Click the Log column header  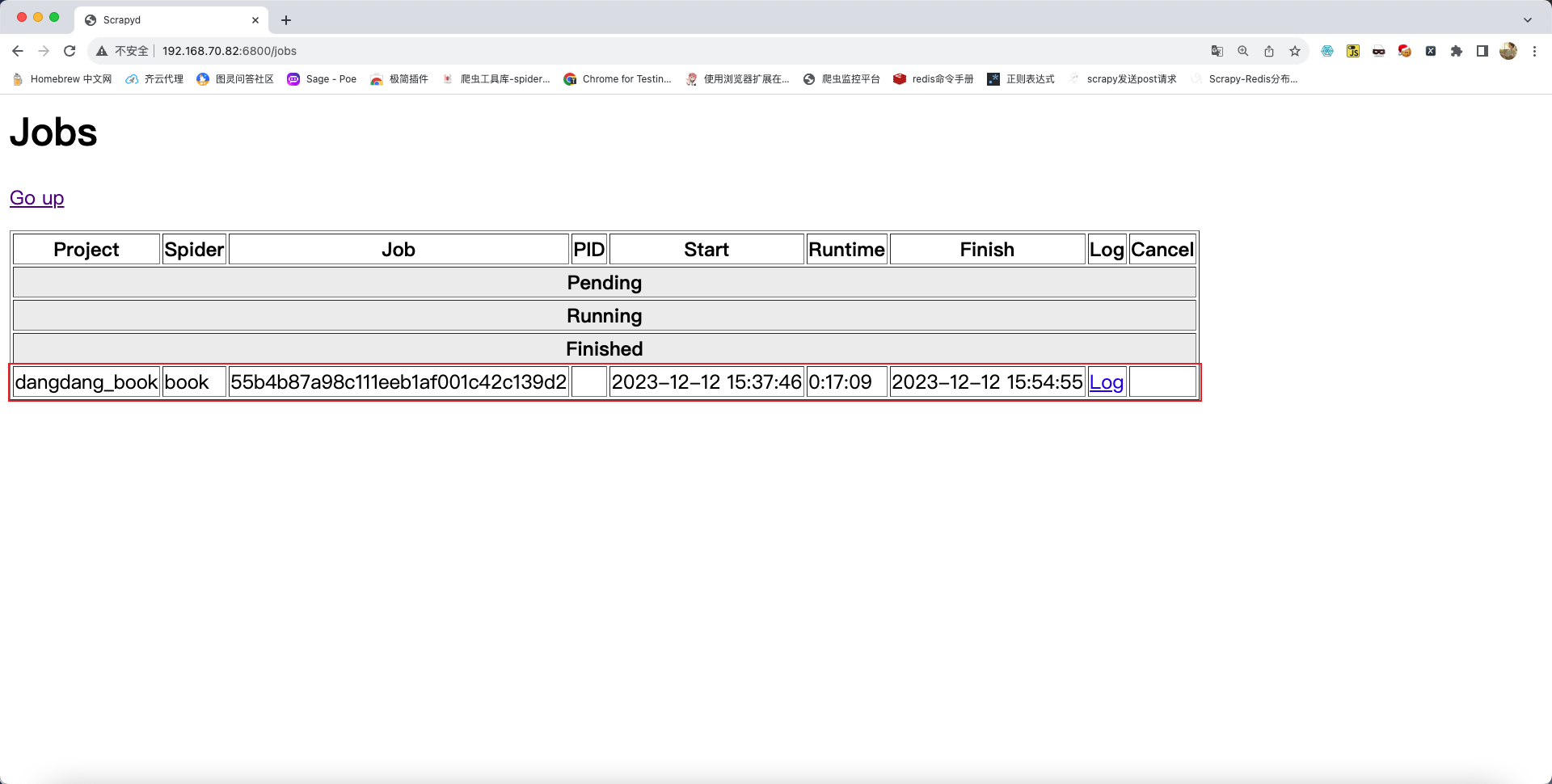click(x=1107, y=250)
